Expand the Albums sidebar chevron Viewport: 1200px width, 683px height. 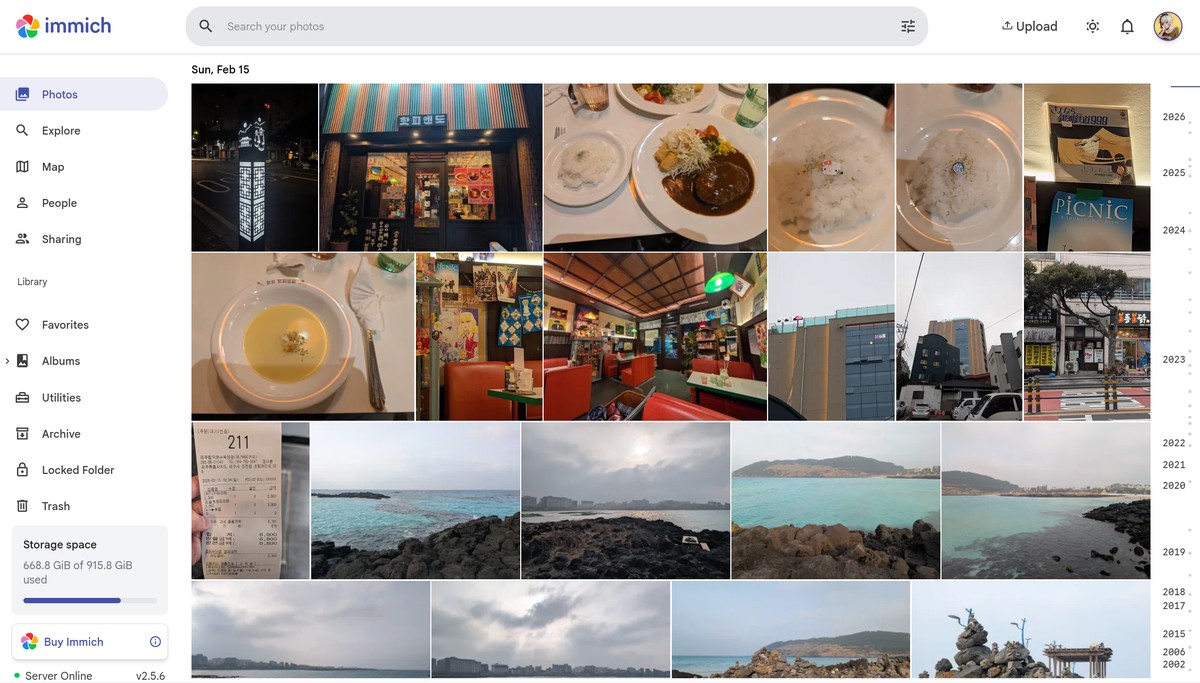click(7, 361)
